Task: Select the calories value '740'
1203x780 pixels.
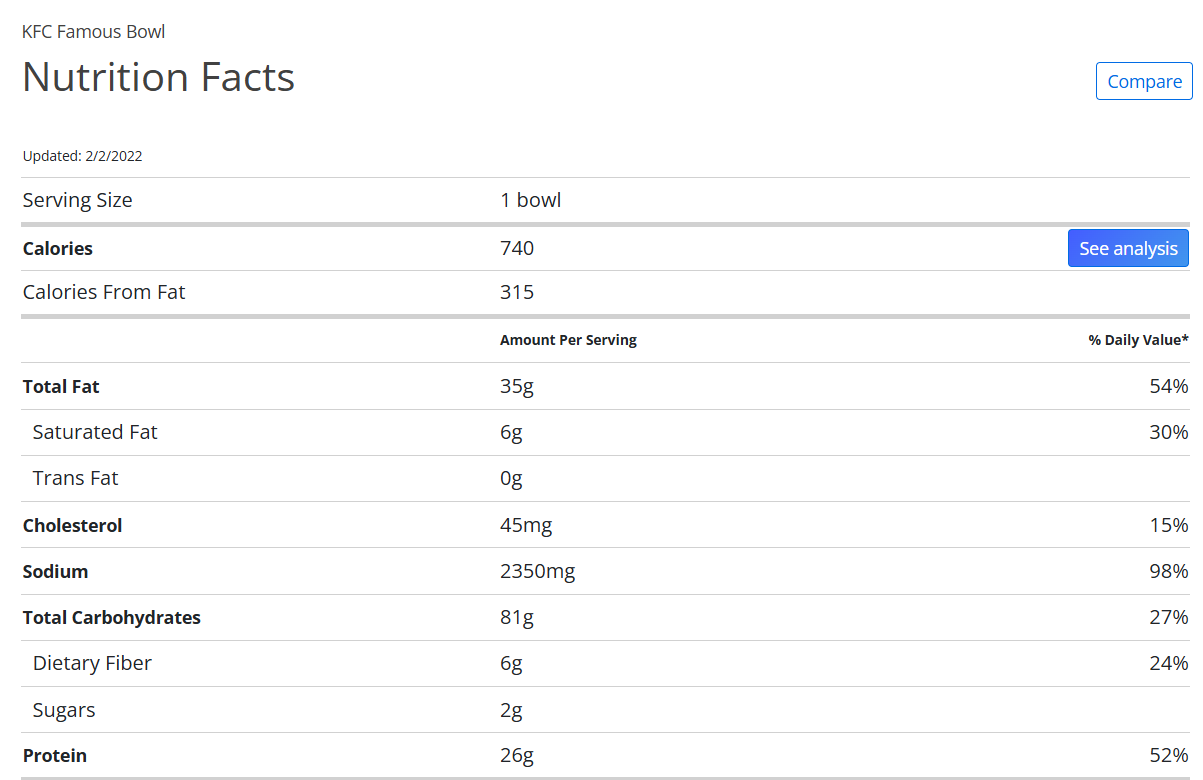Action: pyautogui.click(x=517, y=248)
